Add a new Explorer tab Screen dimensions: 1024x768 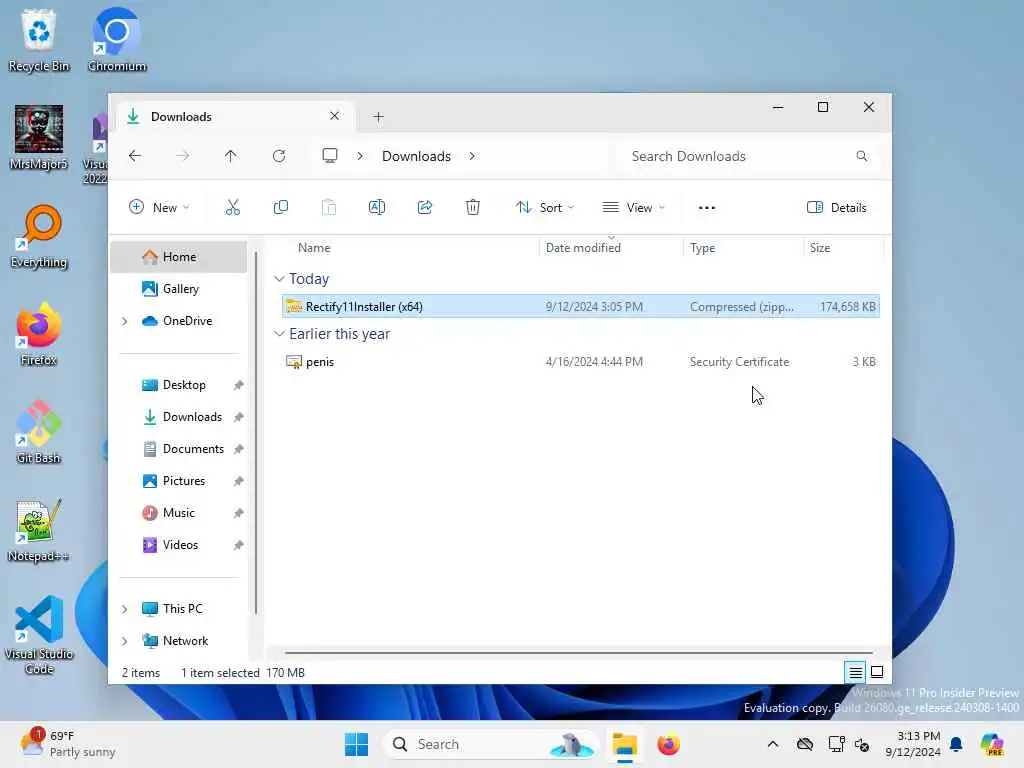pos(378,117)
